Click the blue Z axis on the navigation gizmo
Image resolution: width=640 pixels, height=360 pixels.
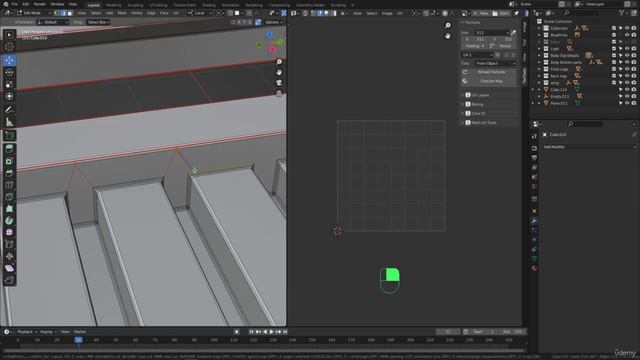coord(270,35)
